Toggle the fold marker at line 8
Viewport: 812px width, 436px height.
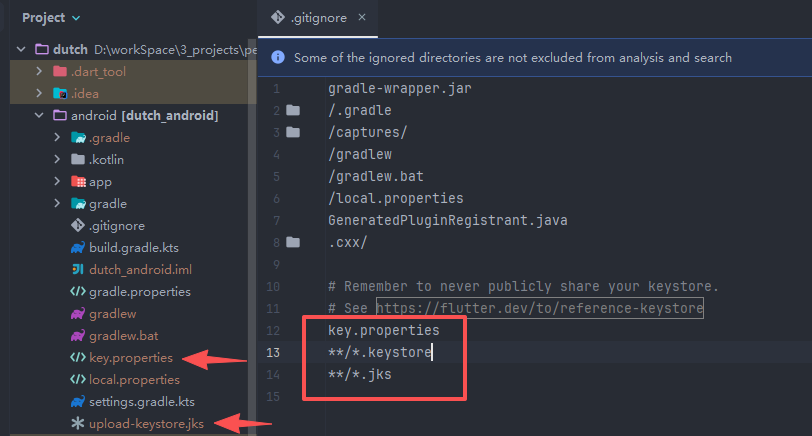[293, 242]
